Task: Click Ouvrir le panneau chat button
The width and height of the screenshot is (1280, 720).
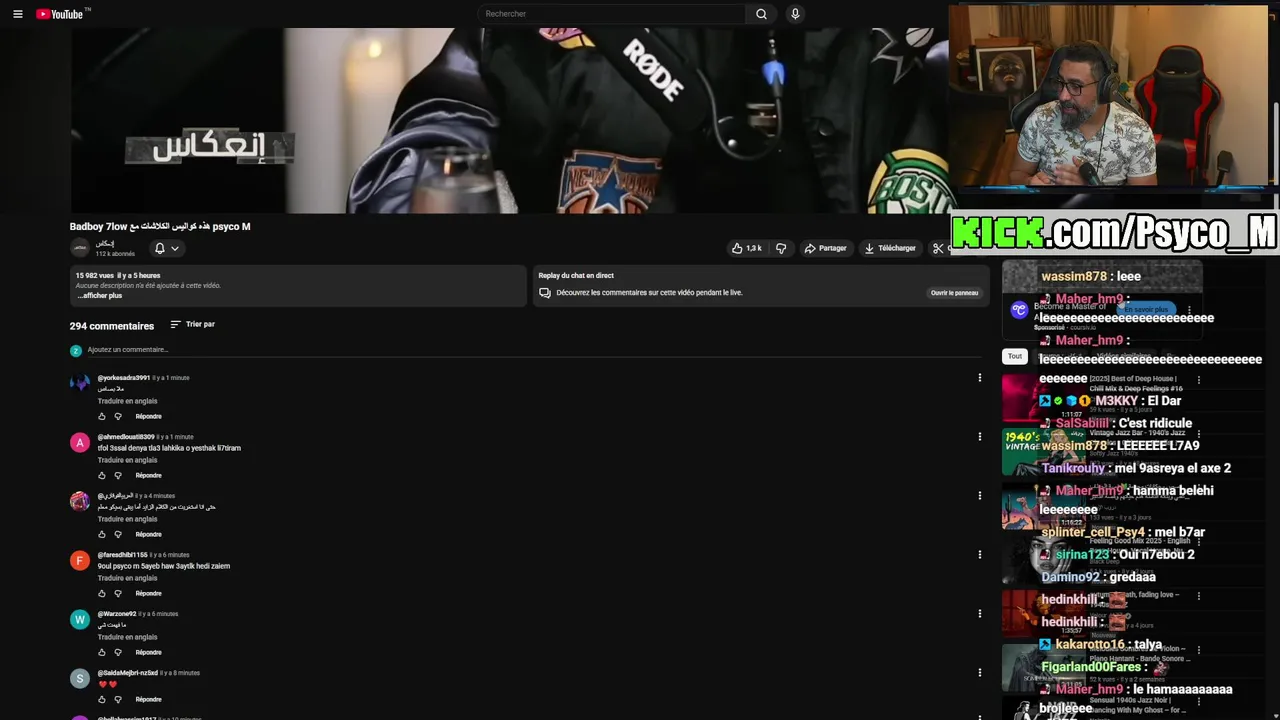Action: point(954,293)
